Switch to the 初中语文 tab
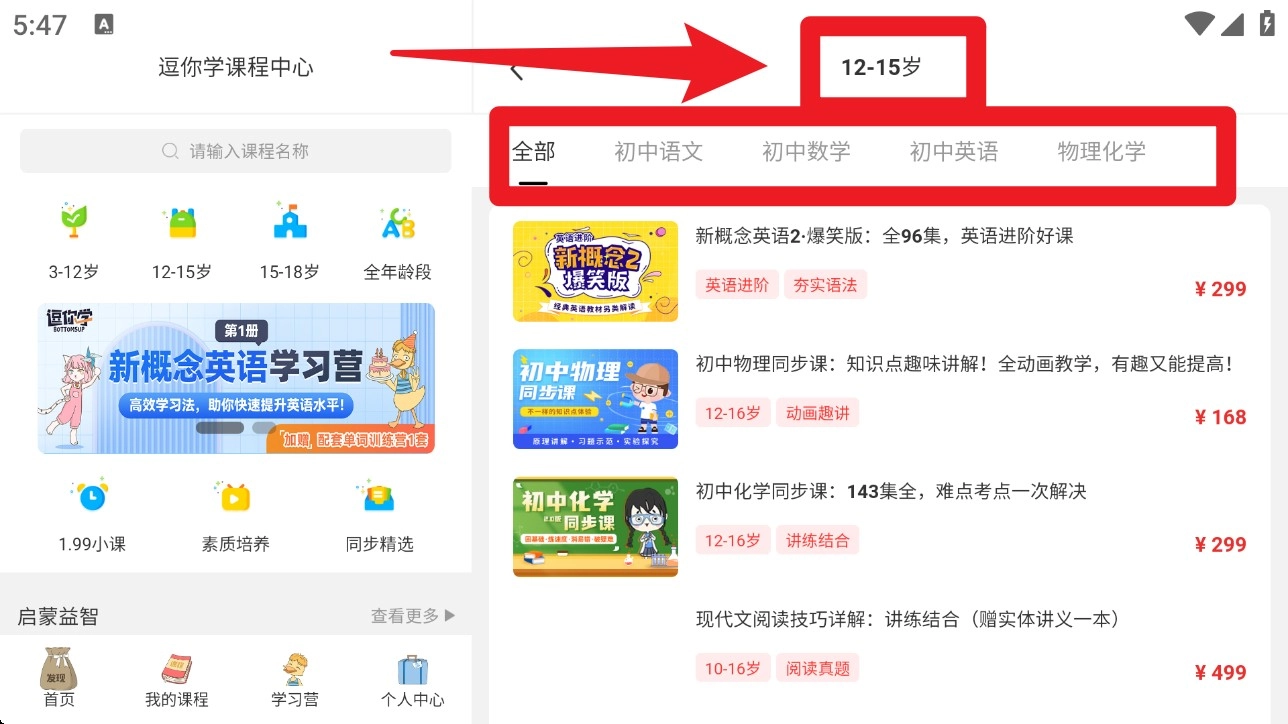Viewport: 1288px width, 724px height. click(x=658, y=152)
